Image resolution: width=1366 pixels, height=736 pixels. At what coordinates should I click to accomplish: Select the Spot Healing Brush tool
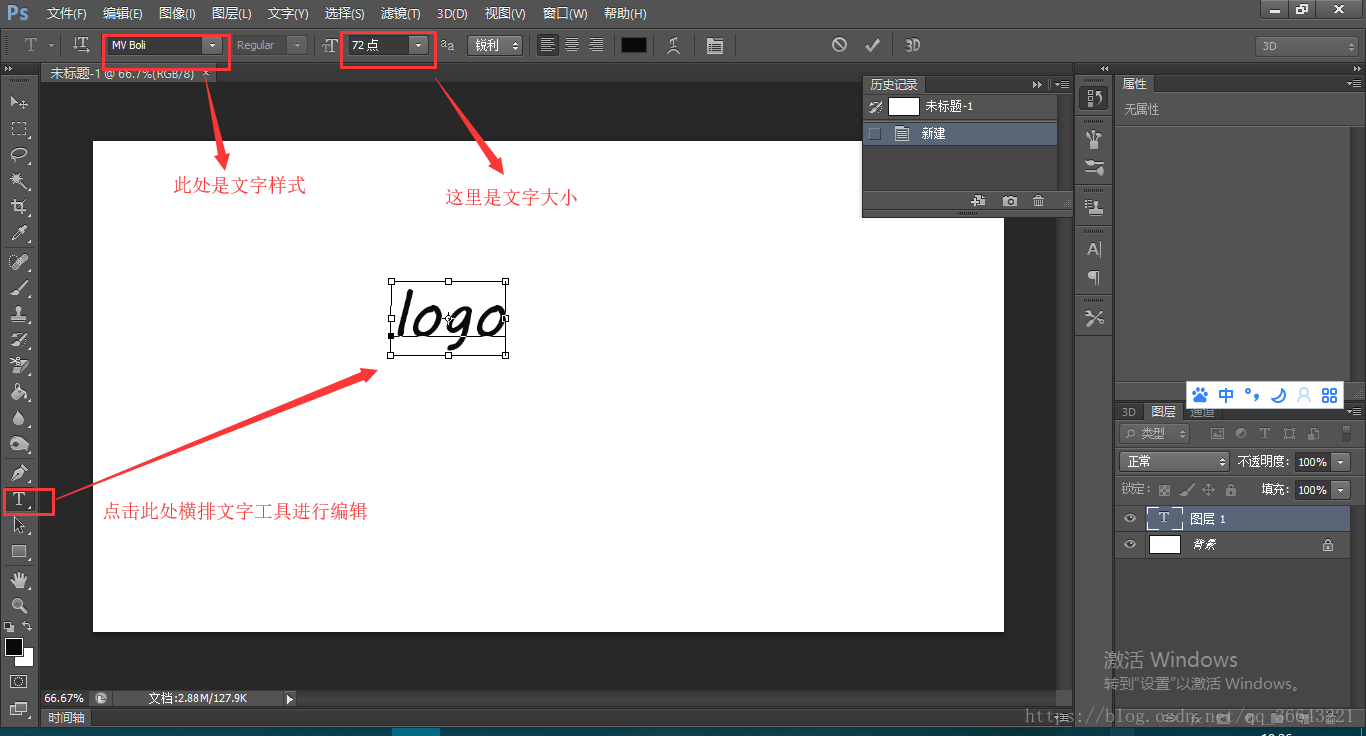[19, 262]
